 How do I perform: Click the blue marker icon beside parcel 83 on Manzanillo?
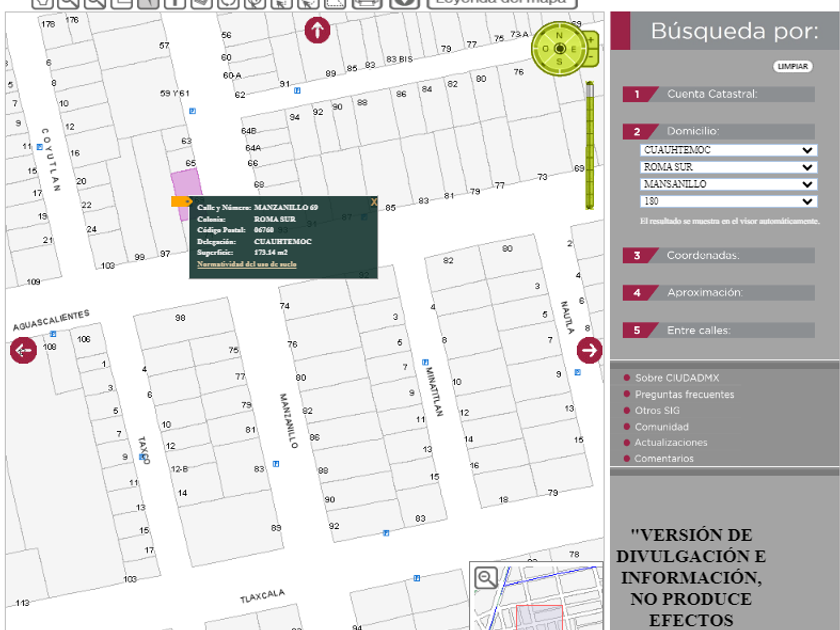pyautogui.click(x=276, y=464)
